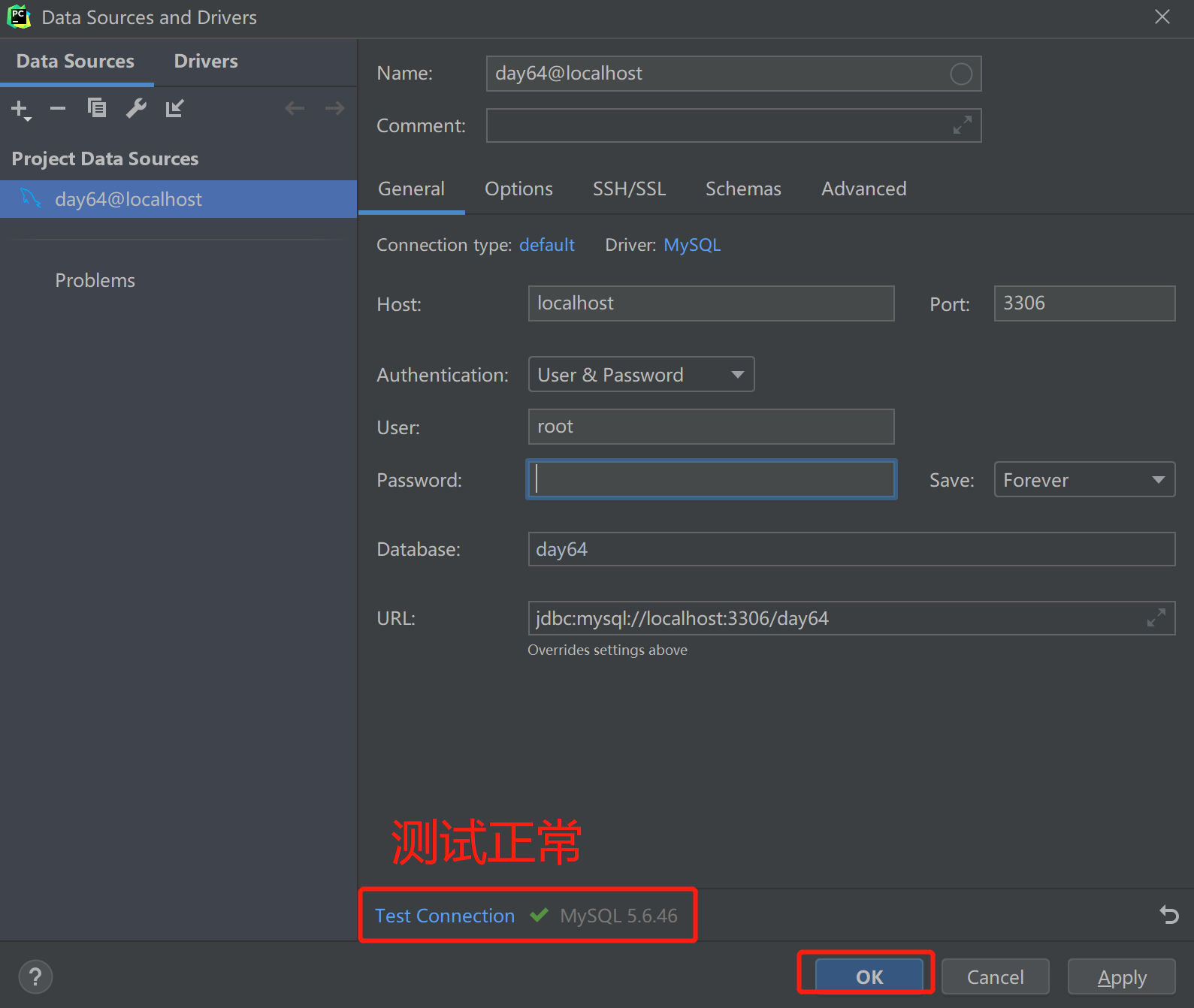Image resolution: width=1194 pixels, height=1008 pixels.
Task: Navigate back with left arrow icon
Action: click(x=295, y=109)
